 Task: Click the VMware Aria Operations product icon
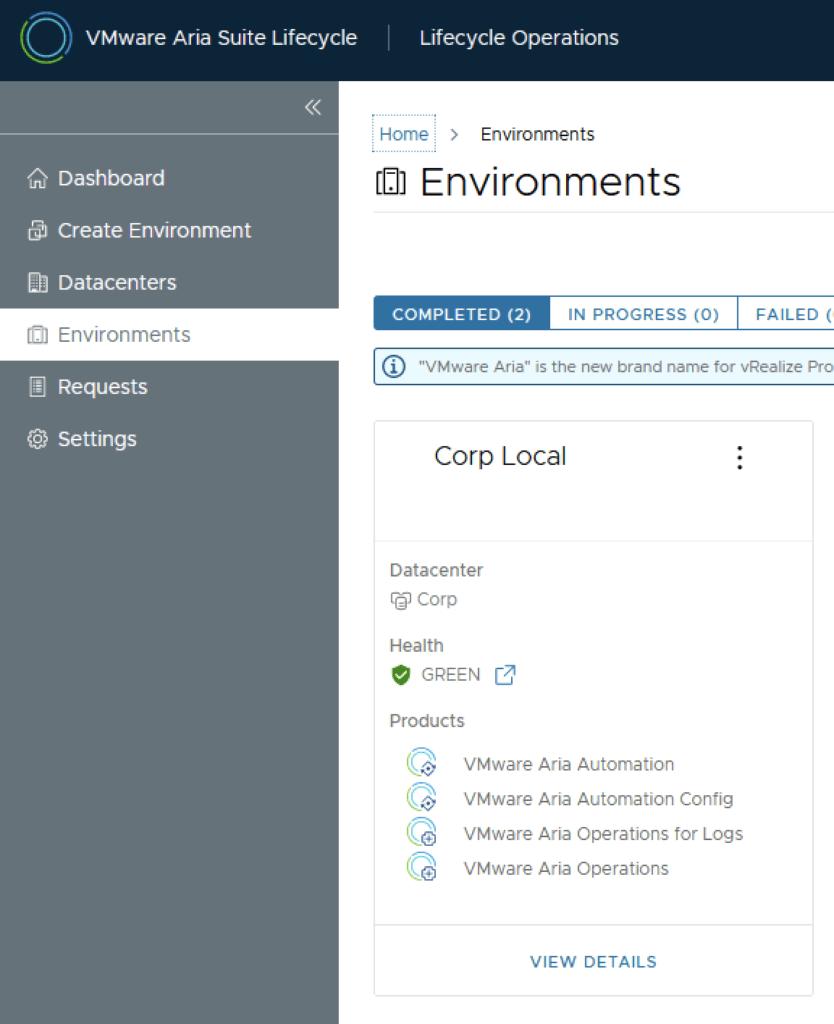point(421,868)
